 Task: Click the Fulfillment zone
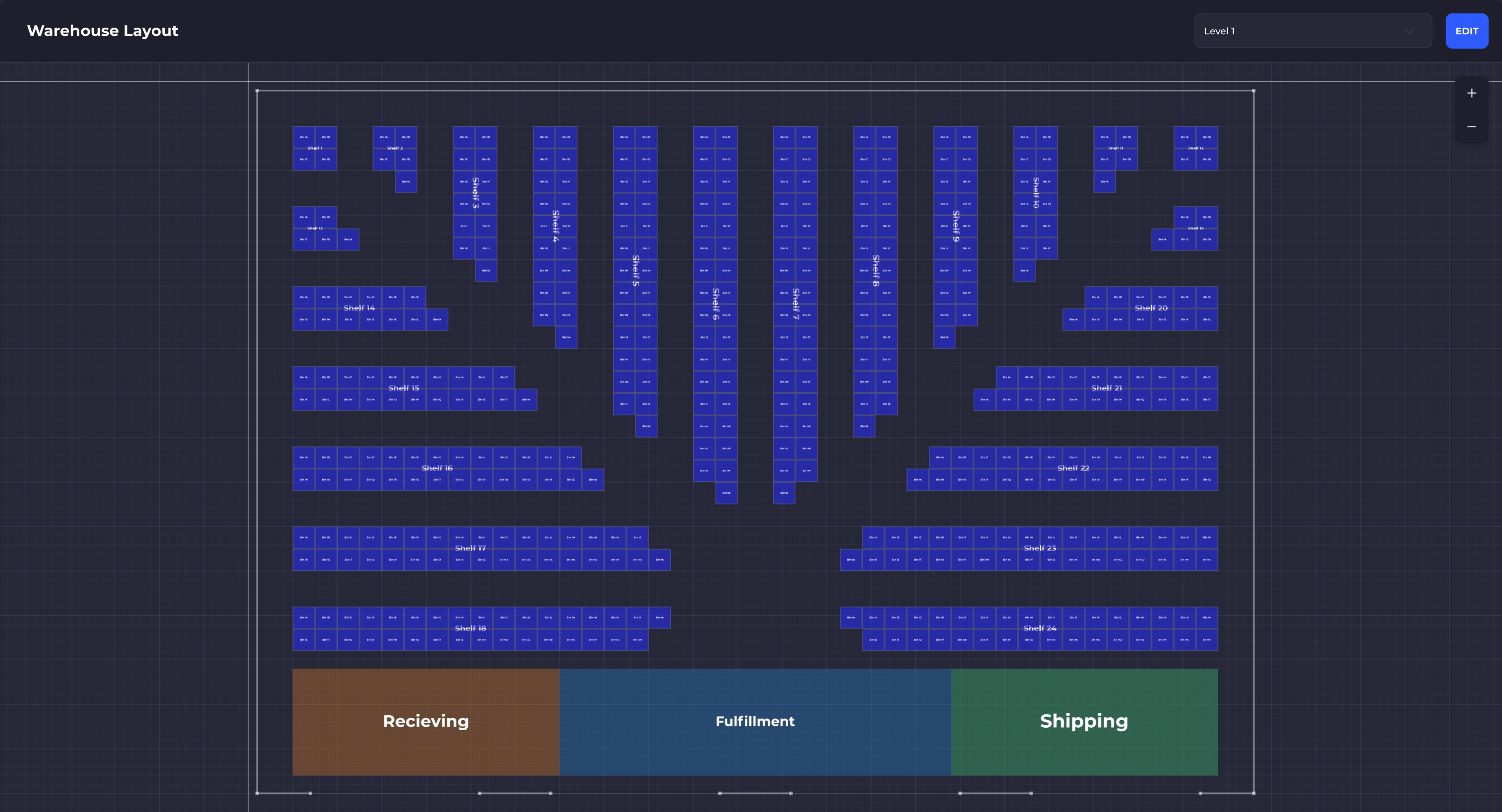click(x=755, y=721)
